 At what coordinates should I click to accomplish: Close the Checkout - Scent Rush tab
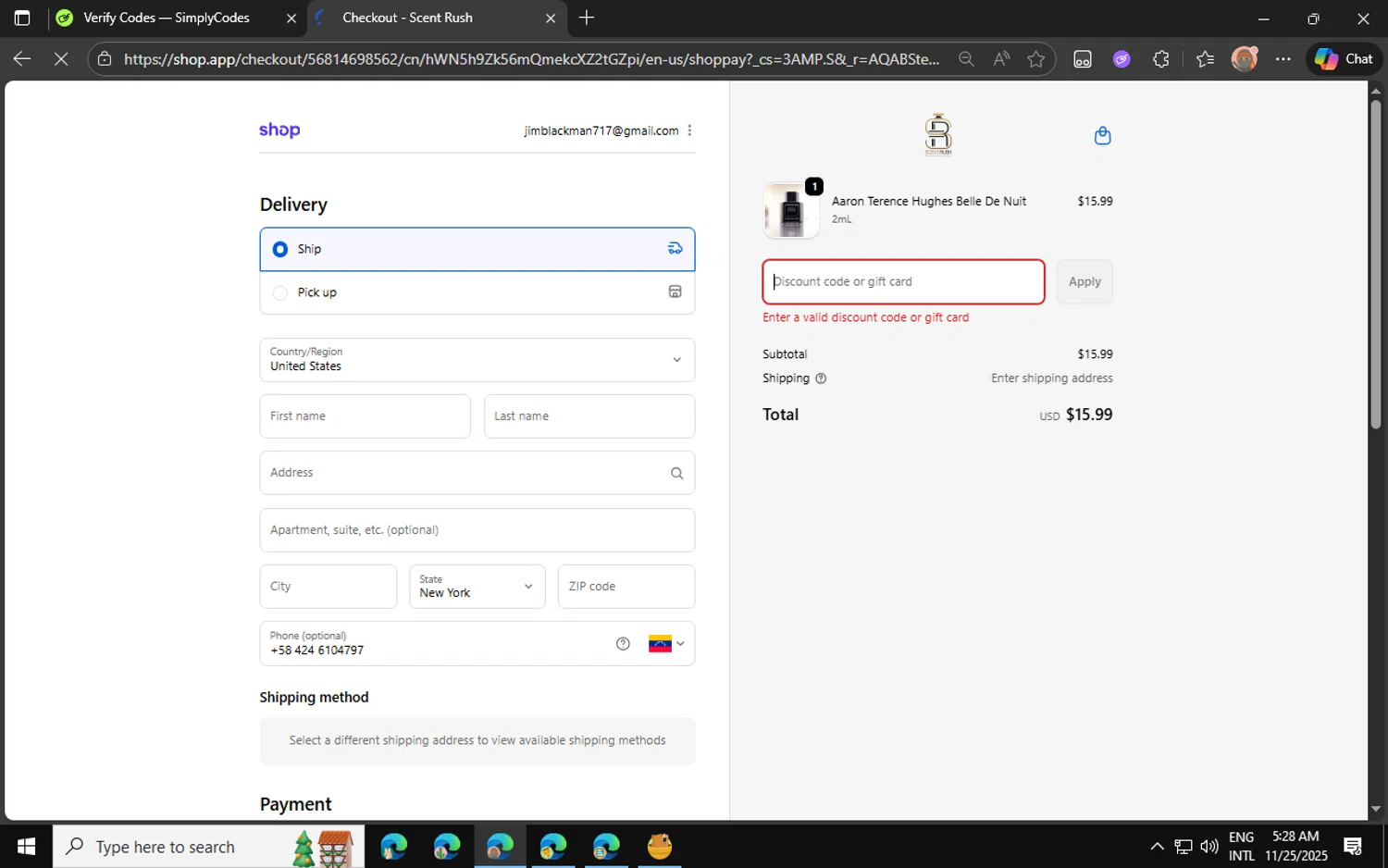click(551, 18)
